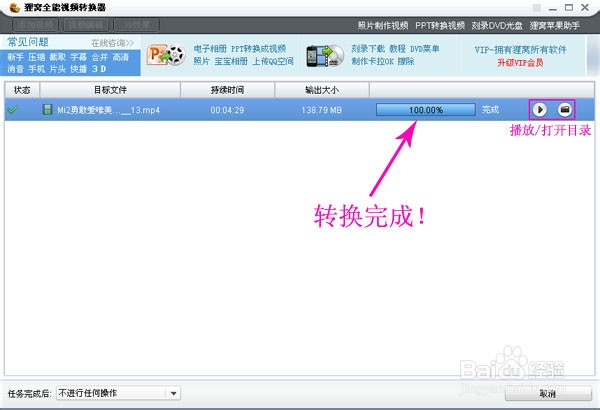Click the 照片 link in the banner

point(201,61)
